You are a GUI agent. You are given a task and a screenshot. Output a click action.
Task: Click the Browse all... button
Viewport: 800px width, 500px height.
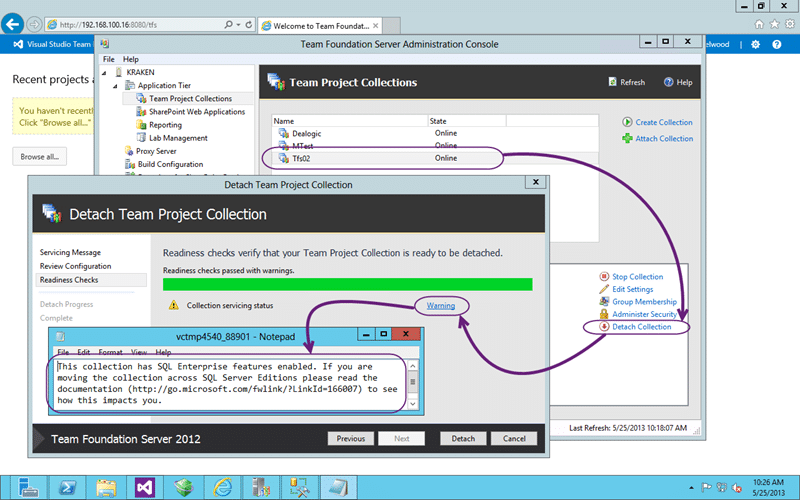click(39, 157)
